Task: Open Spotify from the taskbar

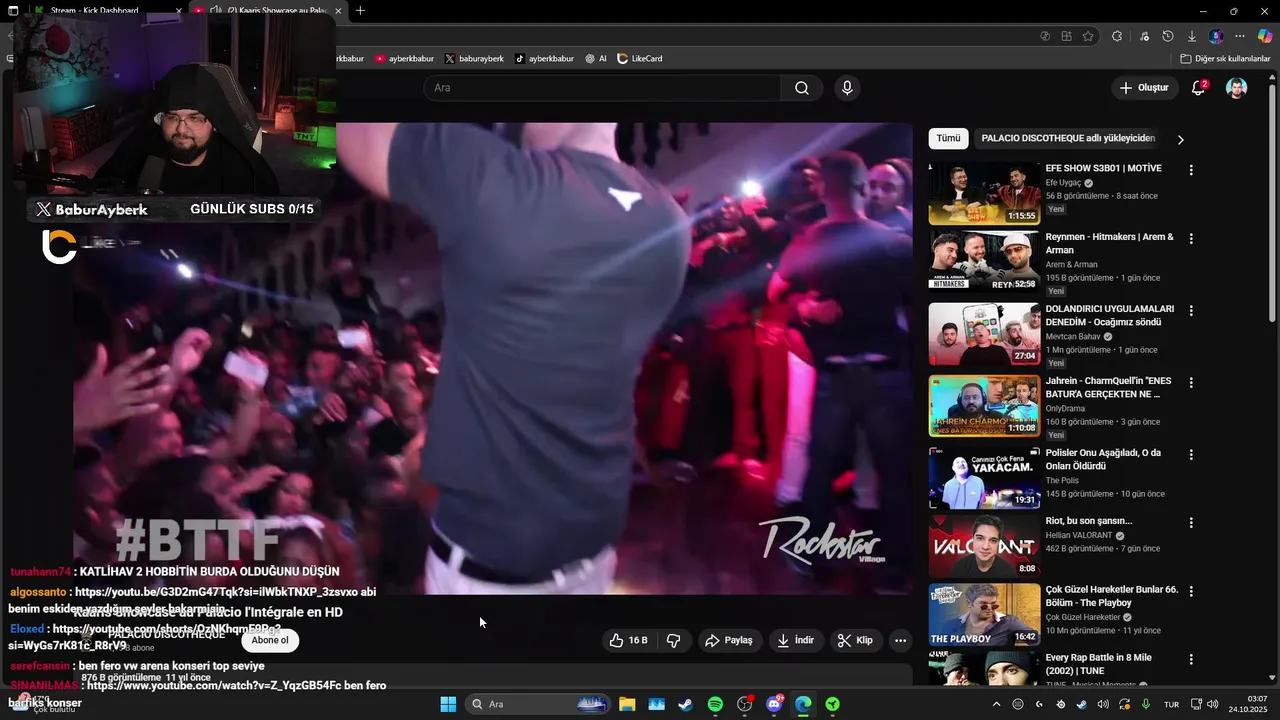Action: click(x=715, y=704)
